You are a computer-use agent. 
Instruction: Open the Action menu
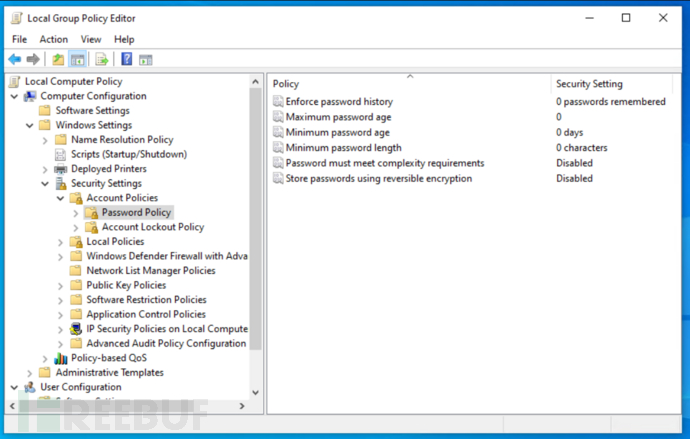54,39
